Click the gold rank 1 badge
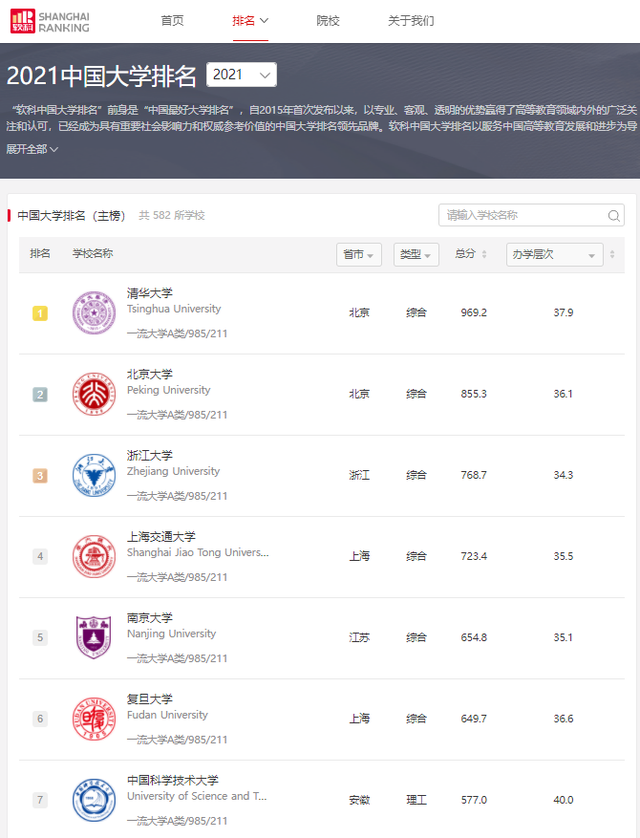The image size is (640, 838). click(x=40, y=313)
